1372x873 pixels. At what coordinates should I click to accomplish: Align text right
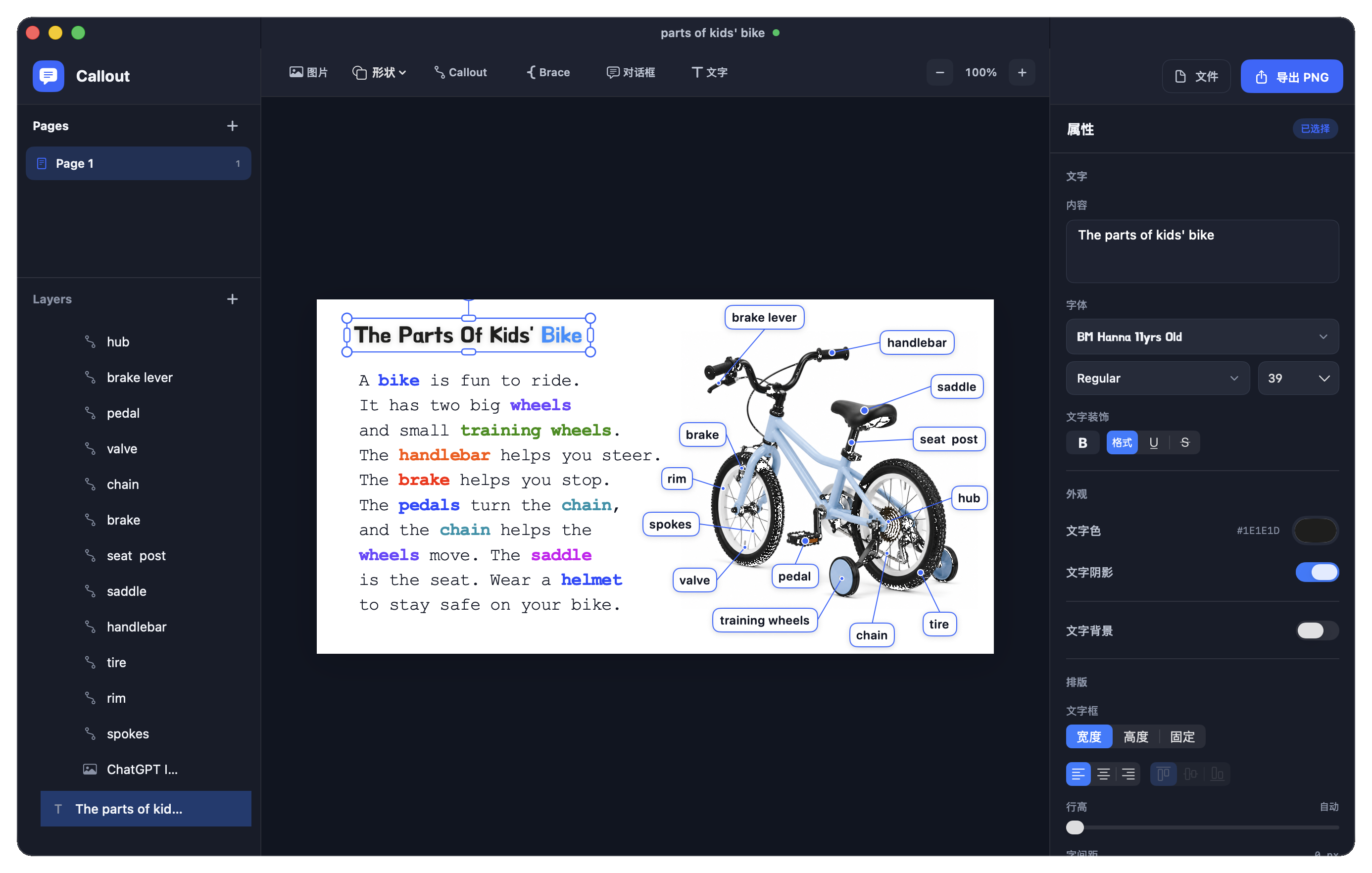click(x=1128, y=775)
